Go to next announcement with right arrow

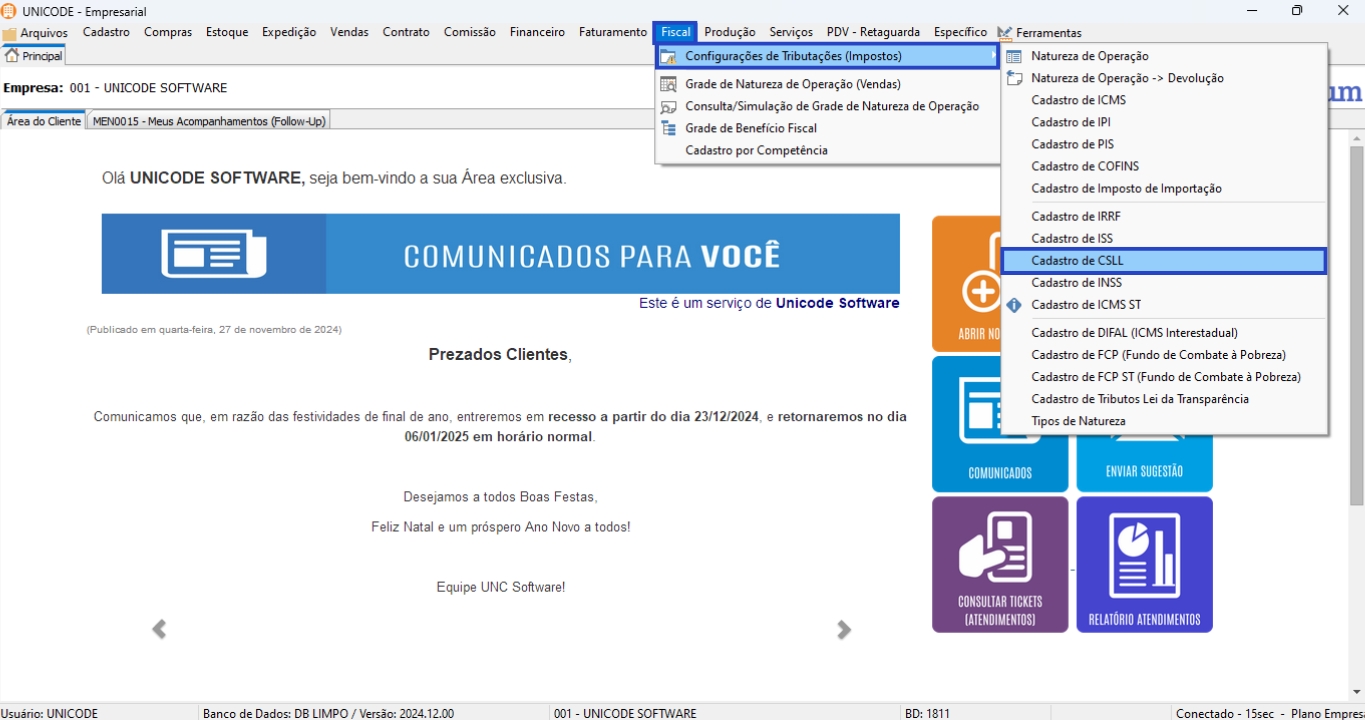[844, 629]
